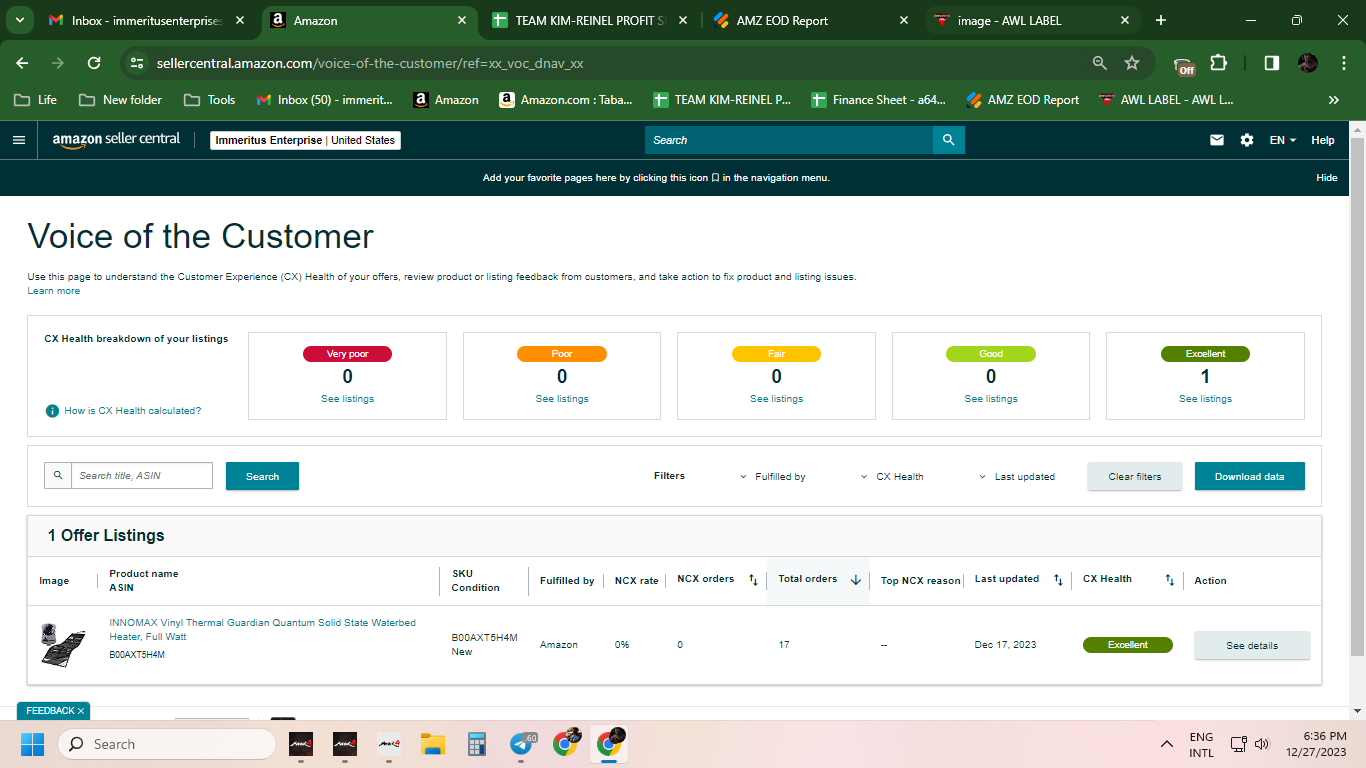Click the Windows taskbar Search box
Image resolution: width=1366 pixels, height=768 pixels.
coord(166,744)
